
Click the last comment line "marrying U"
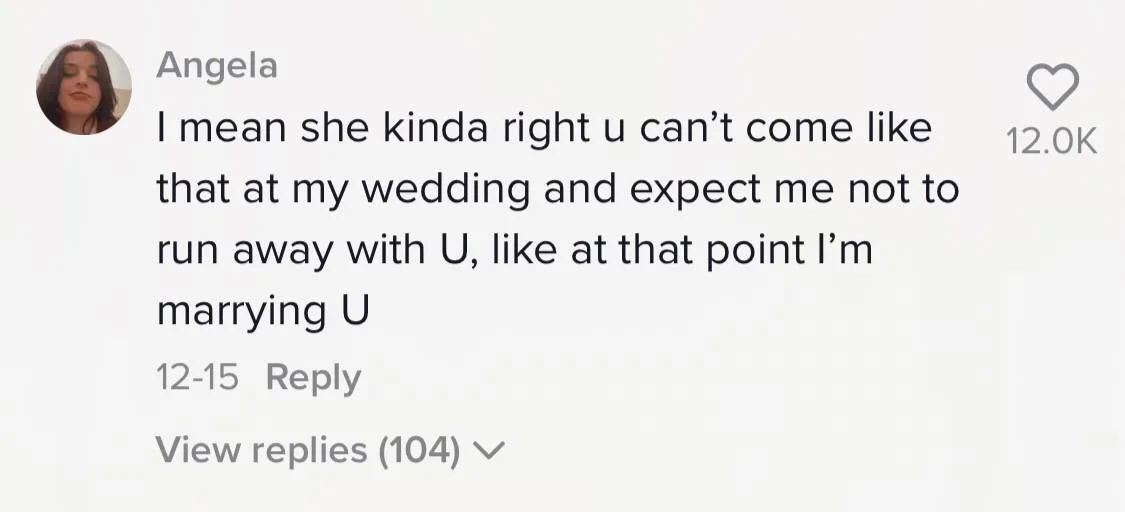[263, 311]
